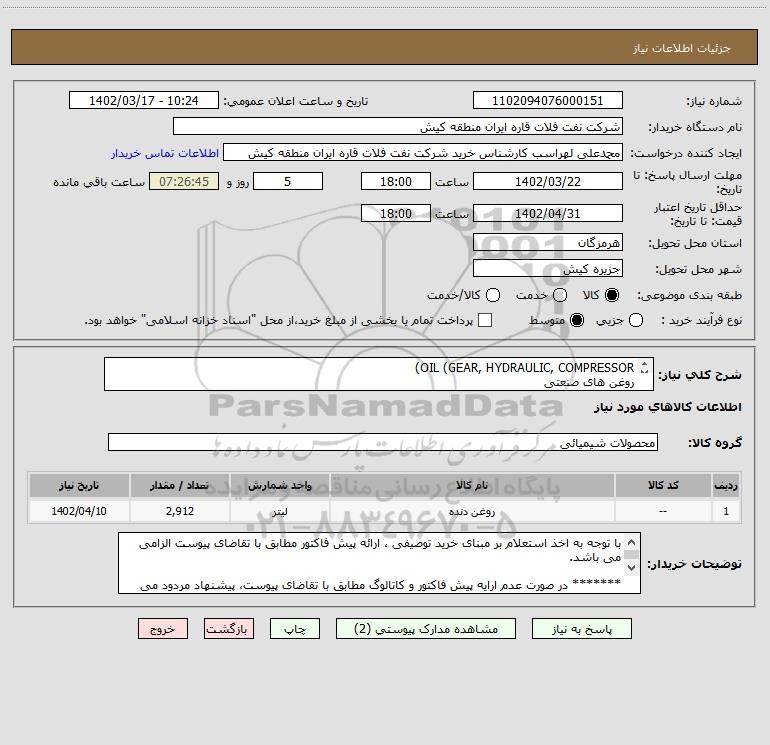Click the delivery province field 'هرمزگان'

548,242
